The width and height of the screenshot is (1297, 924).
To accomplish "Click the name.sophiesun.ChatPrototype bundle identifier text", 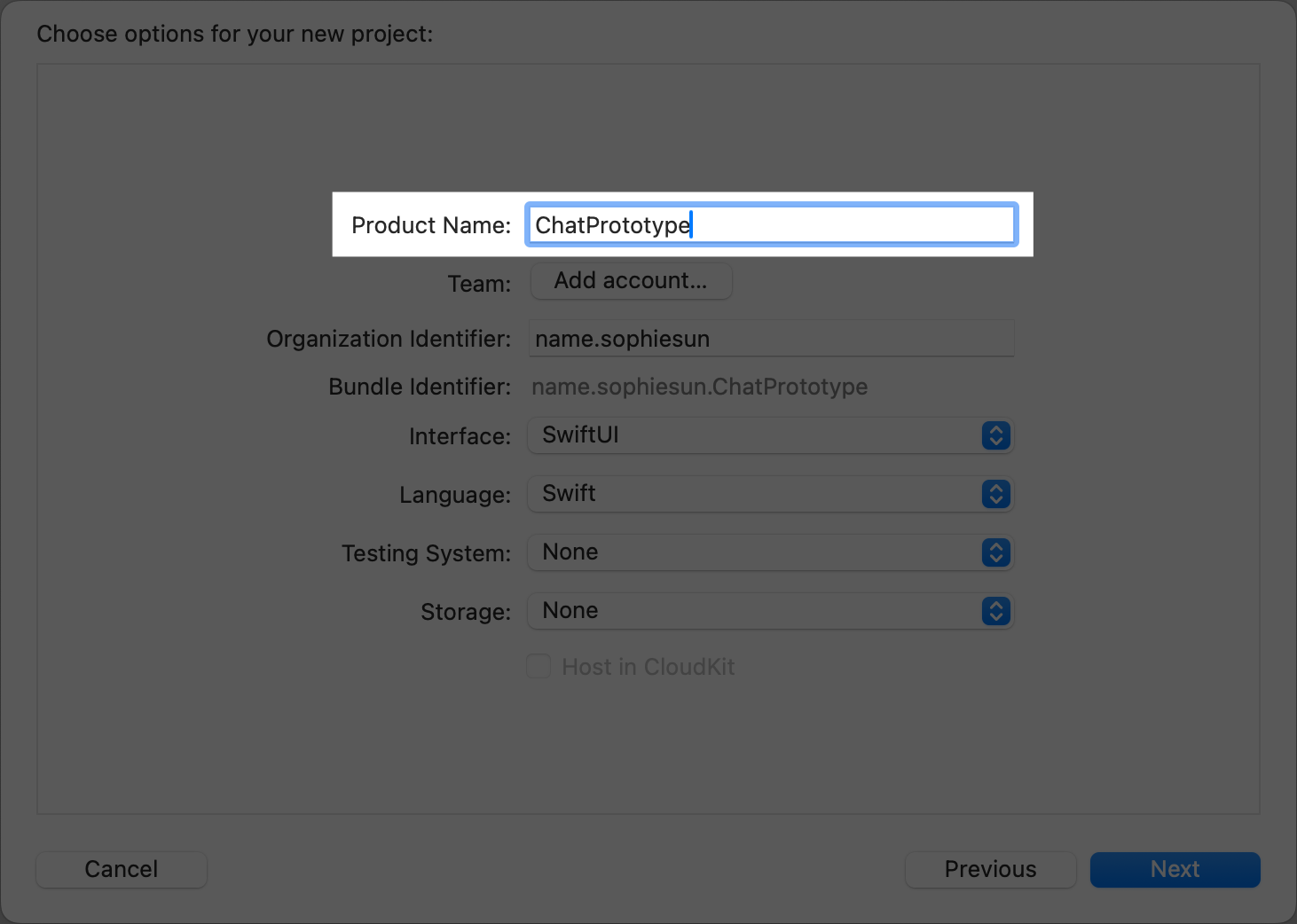I will coord(699,387).
